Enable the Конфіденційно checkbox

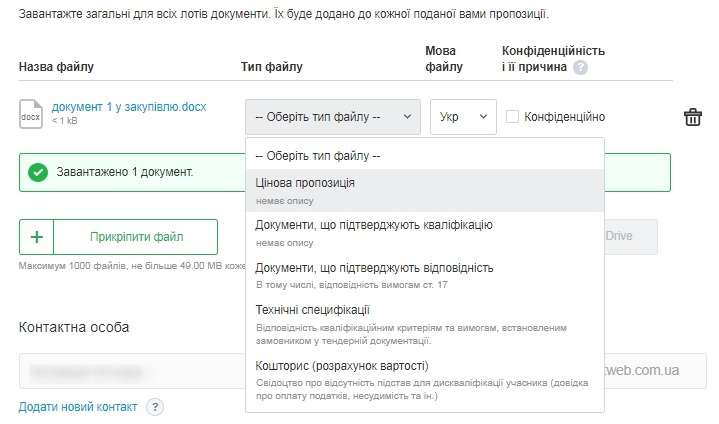[x=513, y=117]
